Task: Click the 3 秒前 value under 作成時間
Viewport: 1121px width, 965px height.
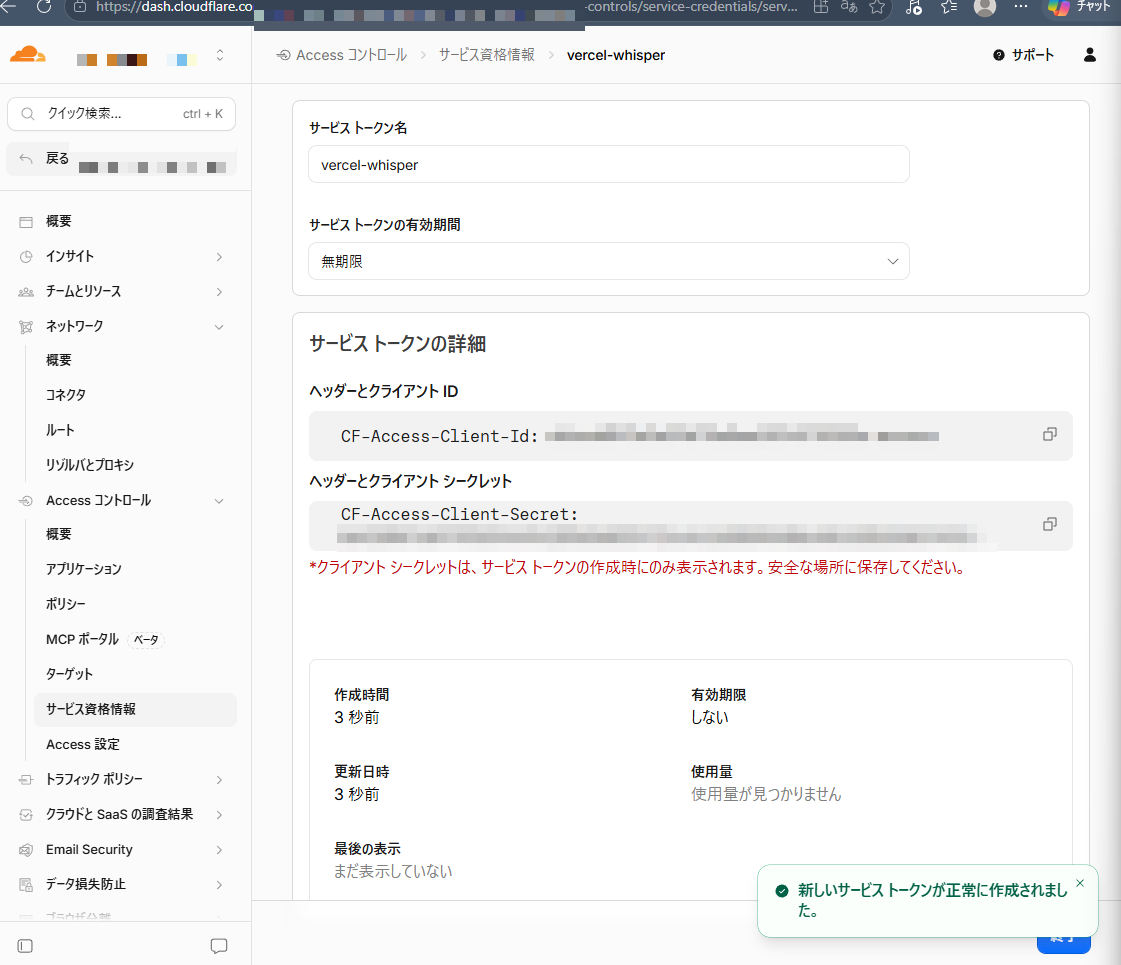Action: (x=357, y=718)
